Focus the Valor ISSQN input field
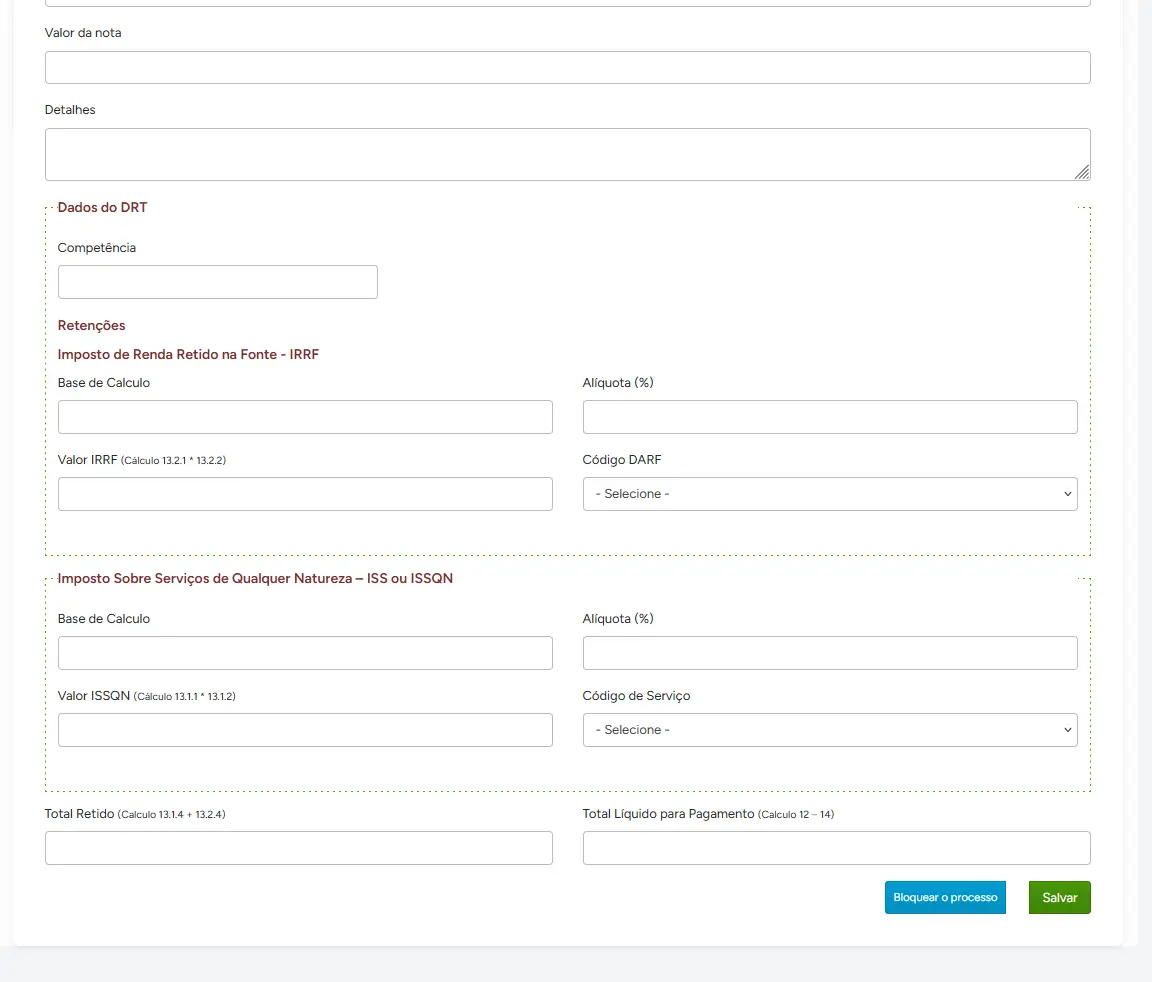Image resolution: width=1152 pixels, height=982 pixels. [x=305, y=730]
